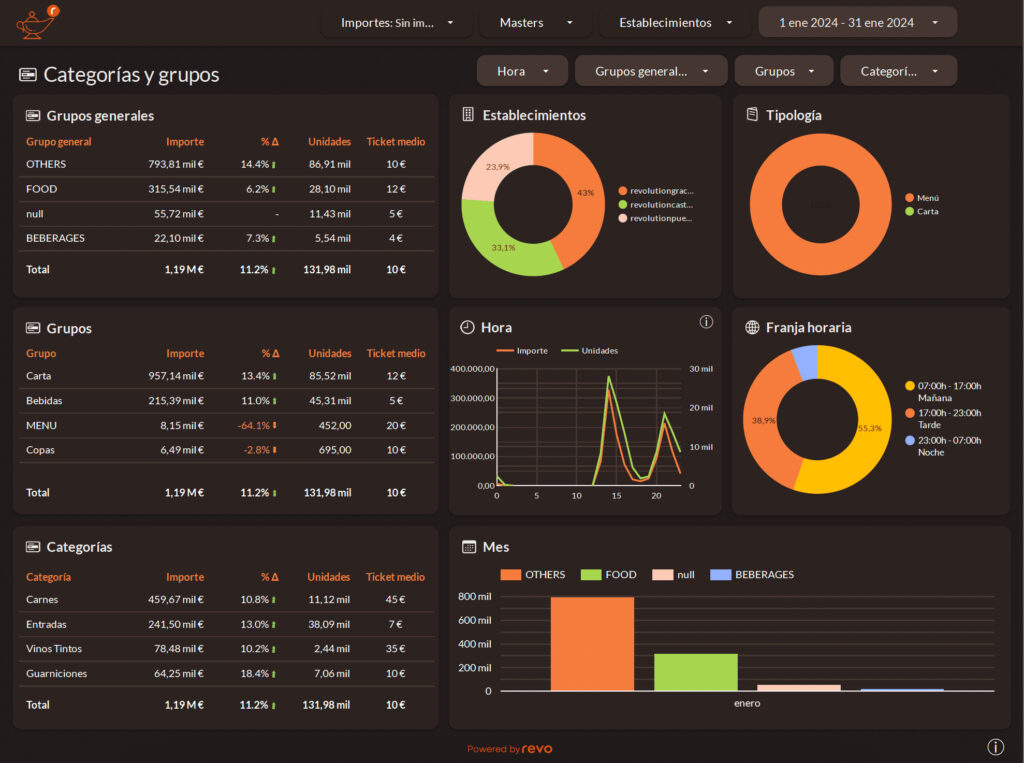The width and height of the screenshot is (1024, 763).
Task: Select the BEBERAGES row in Grupos generales
Action: pos(226,238)
